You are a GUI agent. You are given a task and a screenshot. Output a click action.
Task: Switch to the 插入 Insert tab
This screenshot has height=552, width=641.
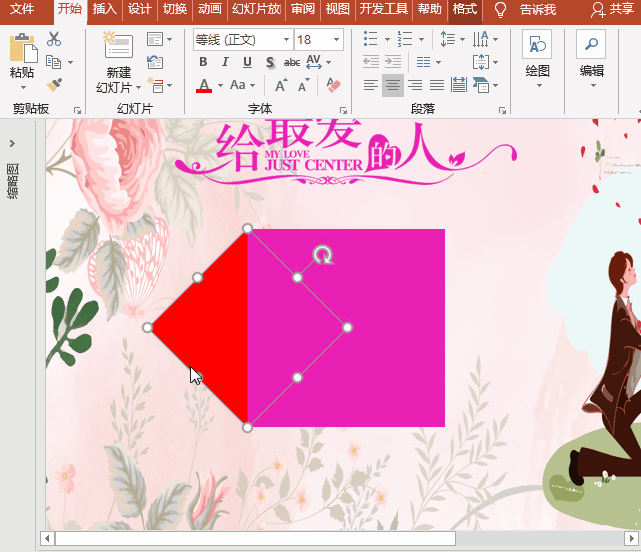105,9
